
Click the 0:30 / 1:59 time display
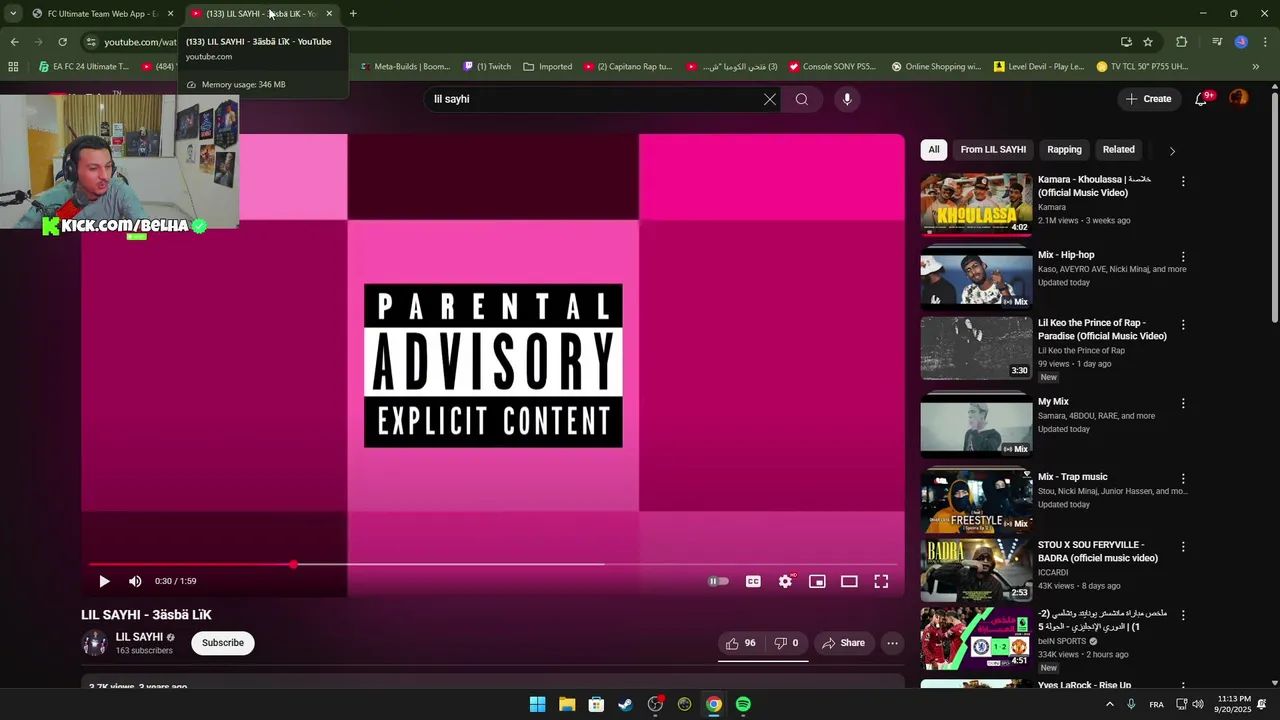click(176, 581)
